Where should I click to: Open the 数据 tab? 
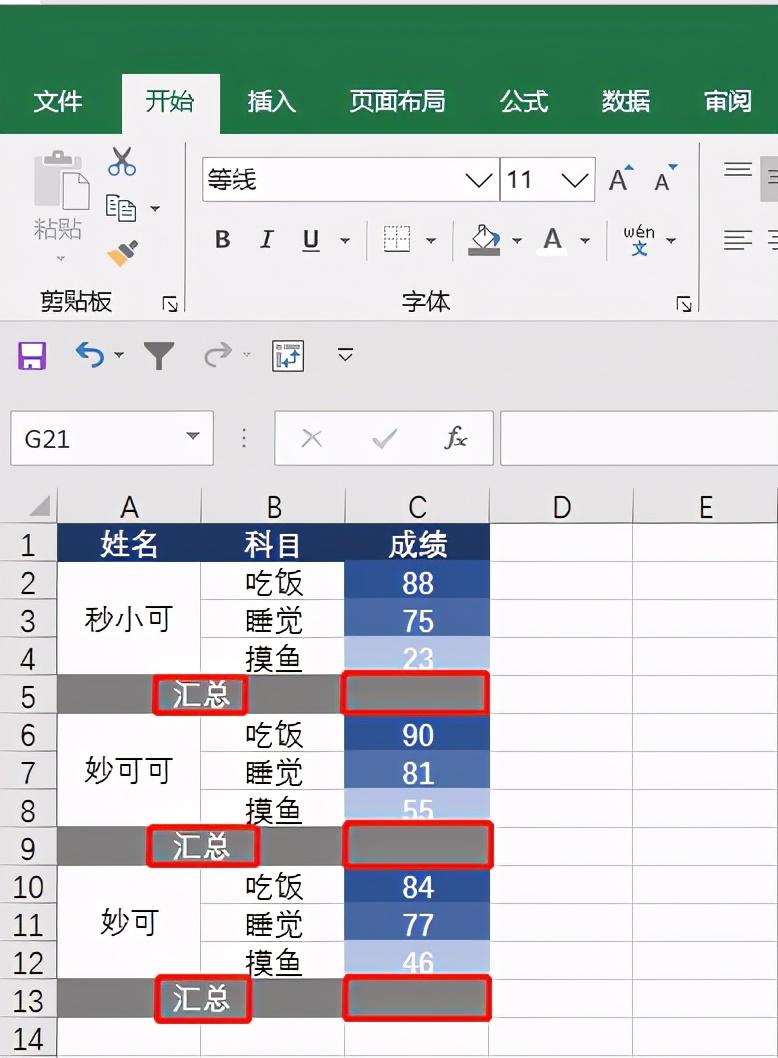click(626, 102)
